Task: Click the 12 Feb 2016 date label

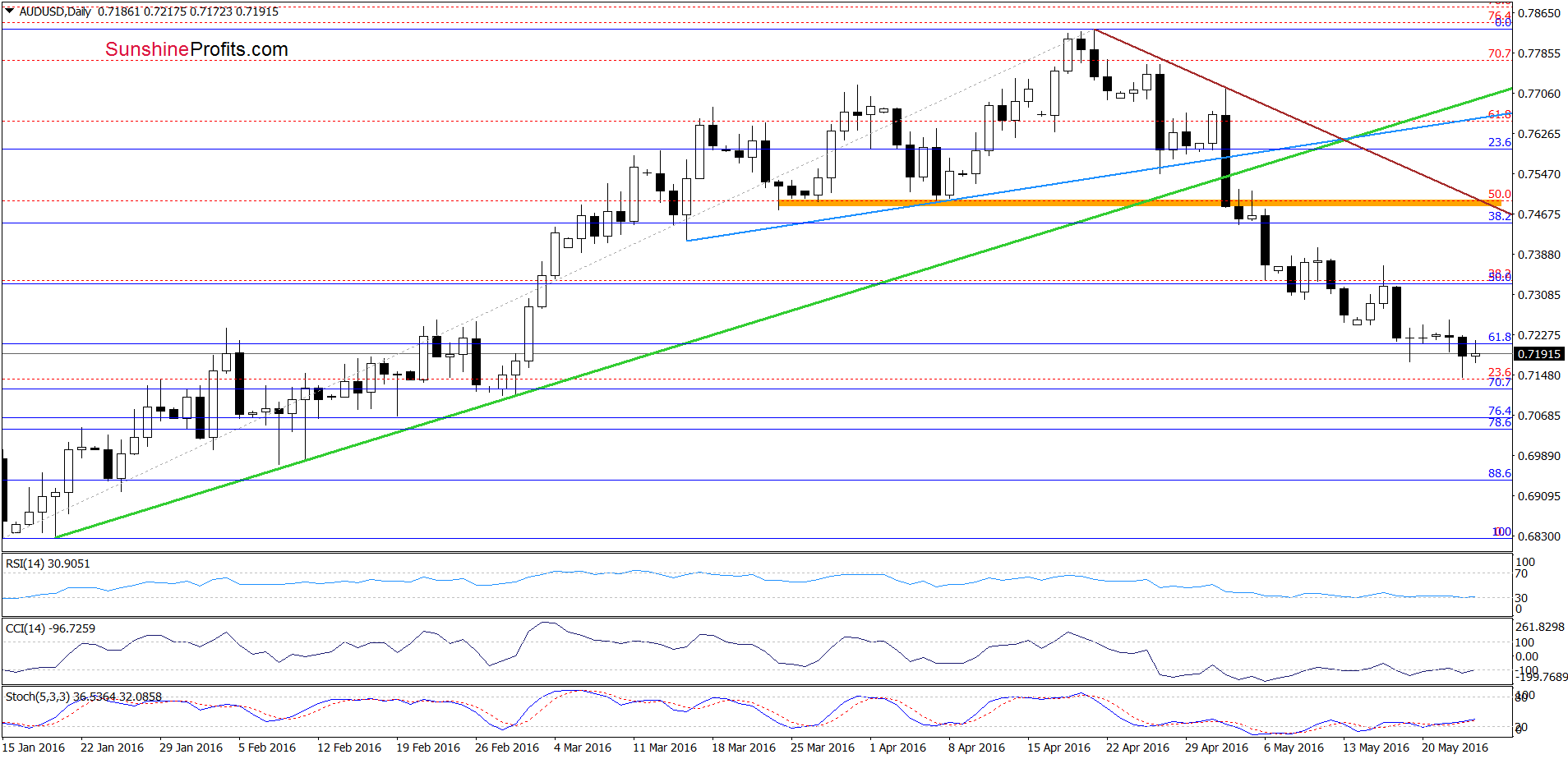Action: tap(349, 747)
